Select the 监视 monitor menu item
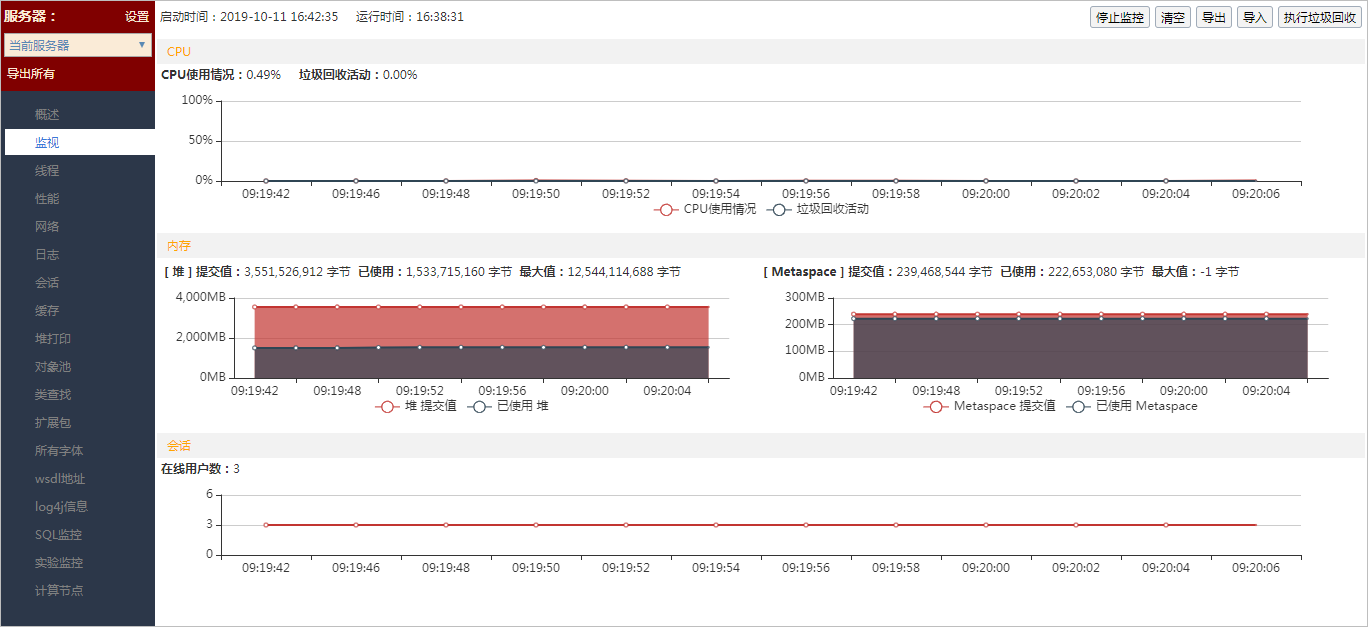The height and width of the screenshot is (627, 1368). pos(80,143)
